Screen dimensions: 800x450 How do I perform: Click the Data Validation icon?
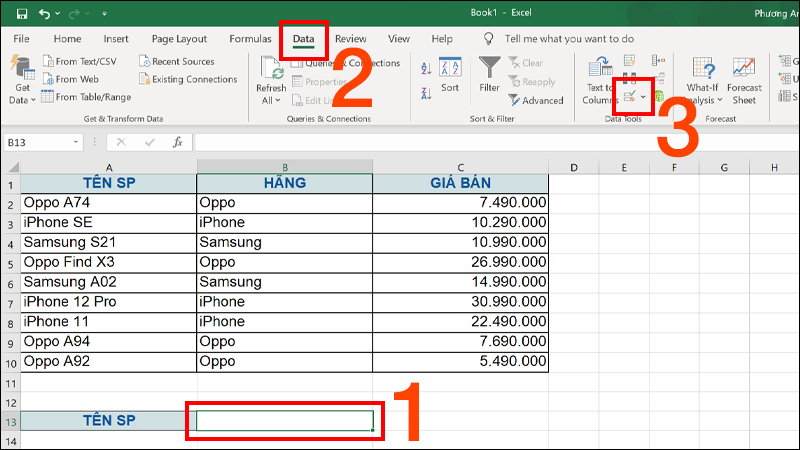click(629, 96)
